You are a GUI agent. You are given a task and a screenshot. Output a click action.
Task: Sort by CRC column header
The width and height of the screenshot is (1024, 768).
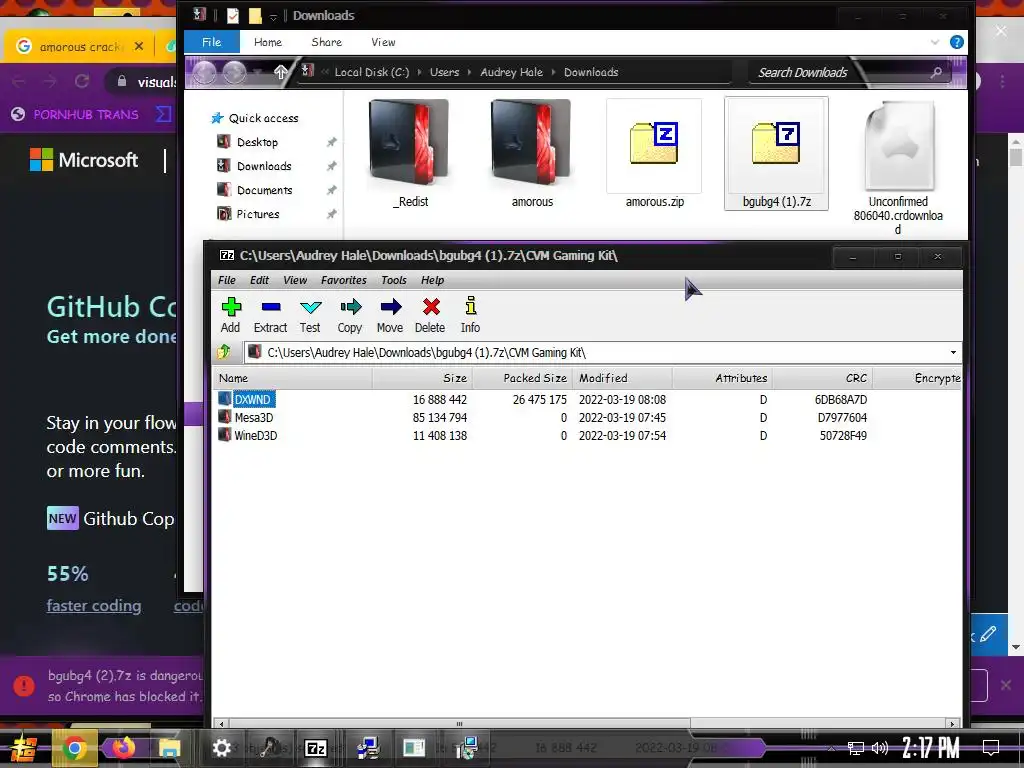(x=822, y=378)
